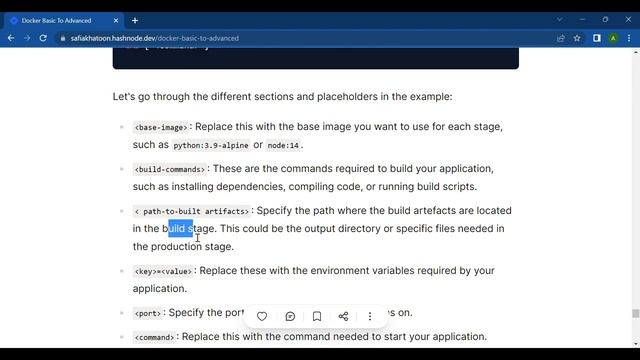Click the browser forward arrow
Viewport: 640px width, 360px height.
(x=27, y=38)
